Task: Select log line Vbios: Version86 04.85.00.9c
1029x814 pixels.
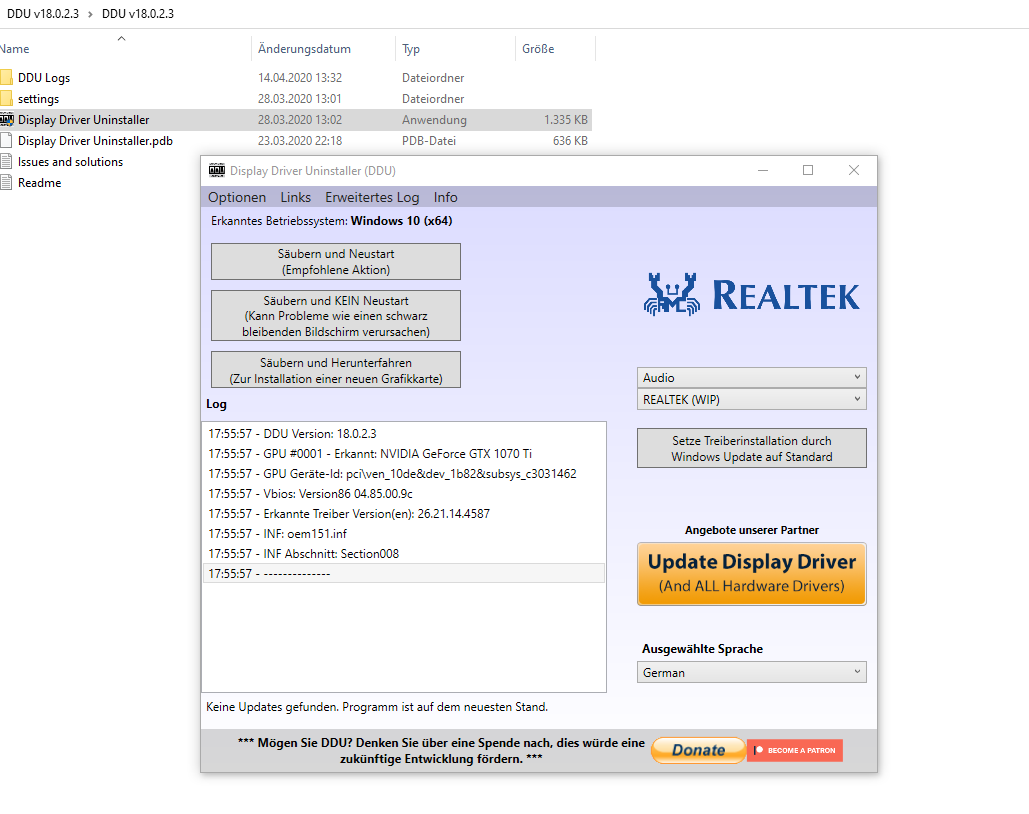Action: (x=404, y=494)
